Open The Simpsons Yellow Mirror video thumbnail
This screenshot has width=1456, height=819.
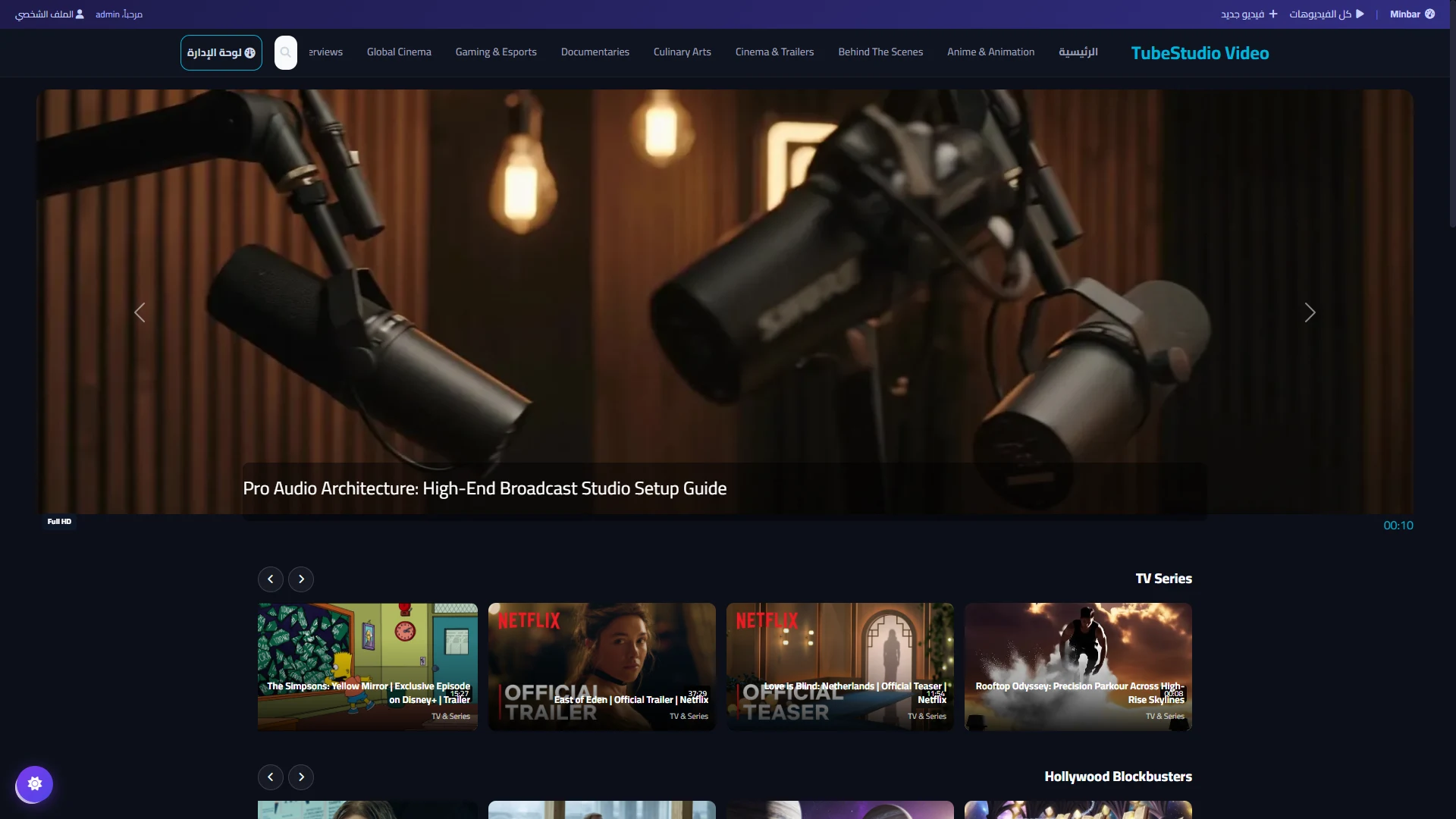[368, 667]
